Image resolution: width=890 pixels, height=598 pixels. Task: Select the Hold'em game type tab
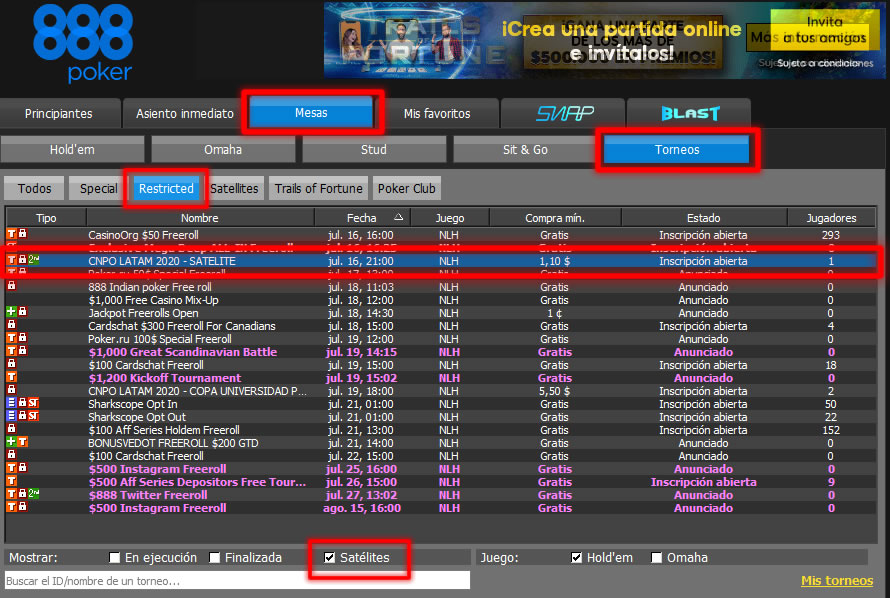[72, 150]
